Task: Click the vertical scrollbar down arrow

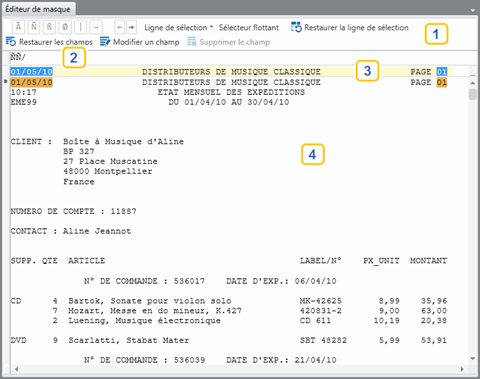Action: coord(473,359)
